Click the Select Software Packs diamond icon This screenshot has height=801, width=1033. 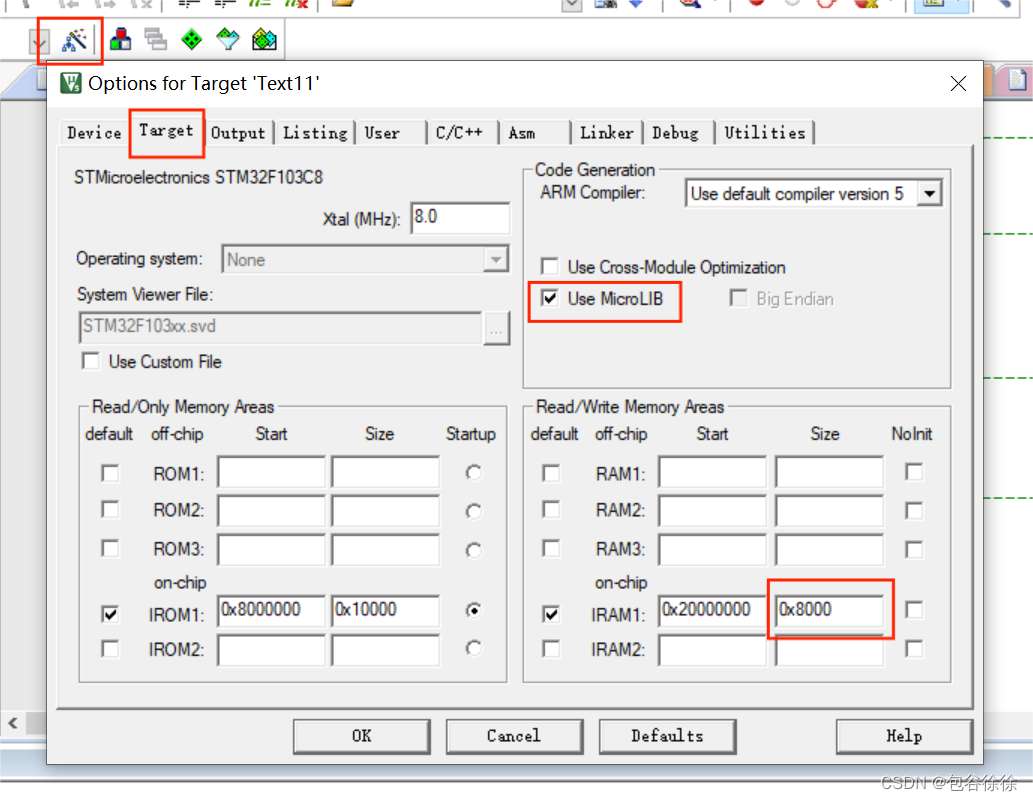click(x=228, y=40)
